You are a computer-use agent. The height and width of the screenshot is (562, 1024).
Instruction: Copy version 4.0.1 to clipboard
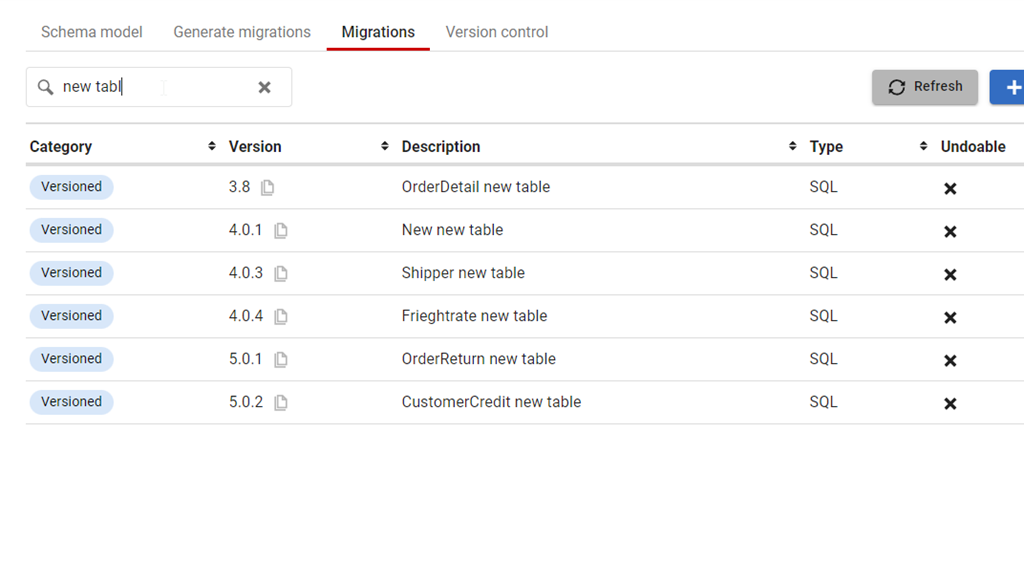click(x=281, y=231)
